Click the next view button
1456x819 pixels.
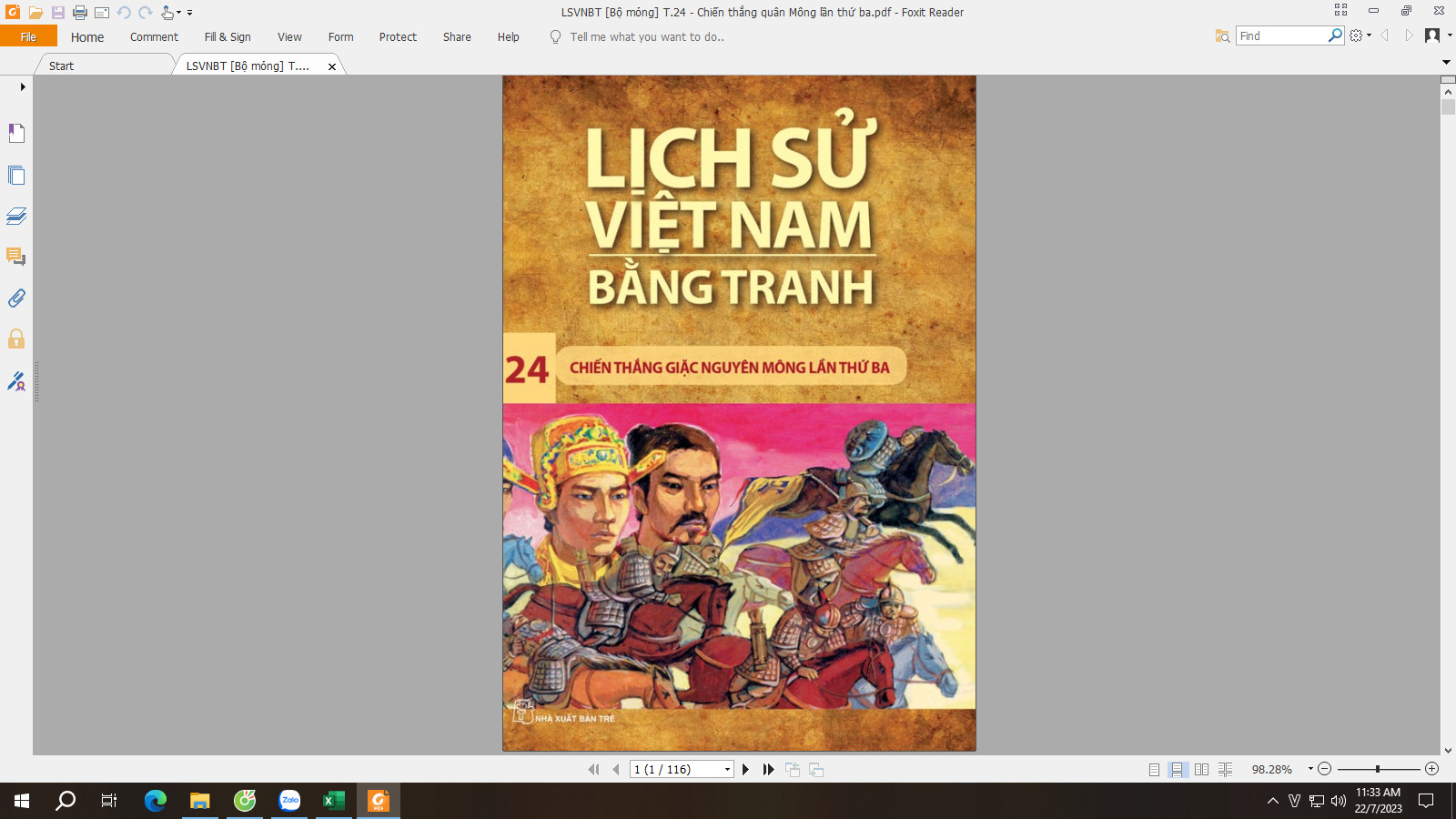tap(816, 769)
